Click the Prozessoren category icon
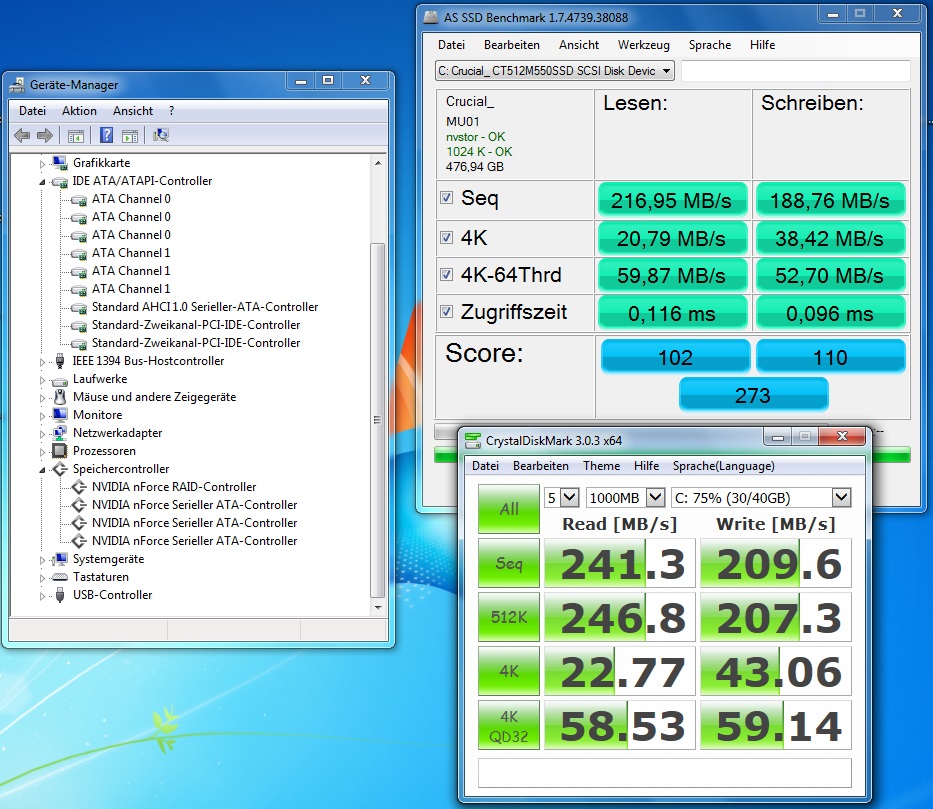Image resolution: width=933 pixels, height=809 pixels. (x=60, y=450)
